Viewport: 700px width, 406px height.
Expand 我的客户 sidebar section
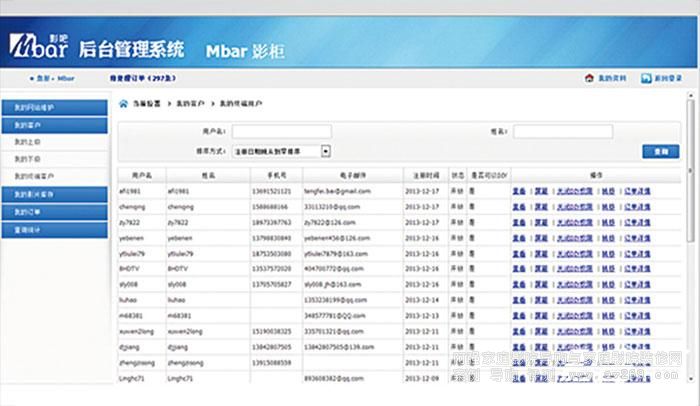55,125
